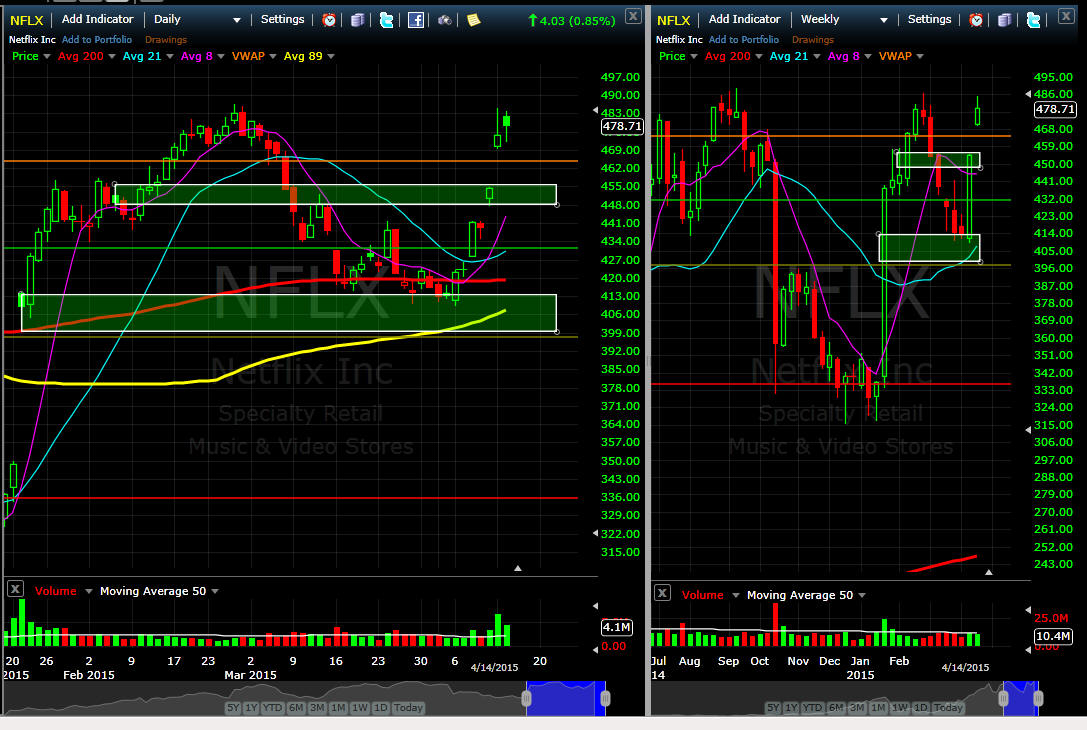Select 5Y range in Daily chart
Screen dimensions: 1087x730
click(x=233, y=708)
